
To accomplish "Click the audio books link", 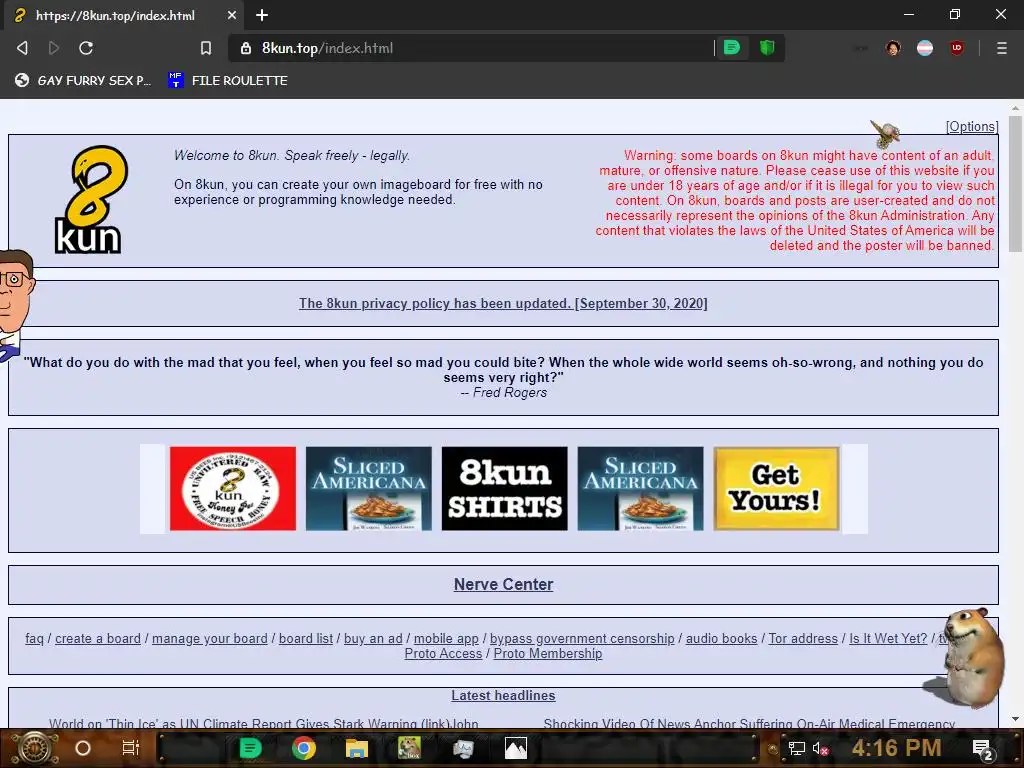I will 722,638.
